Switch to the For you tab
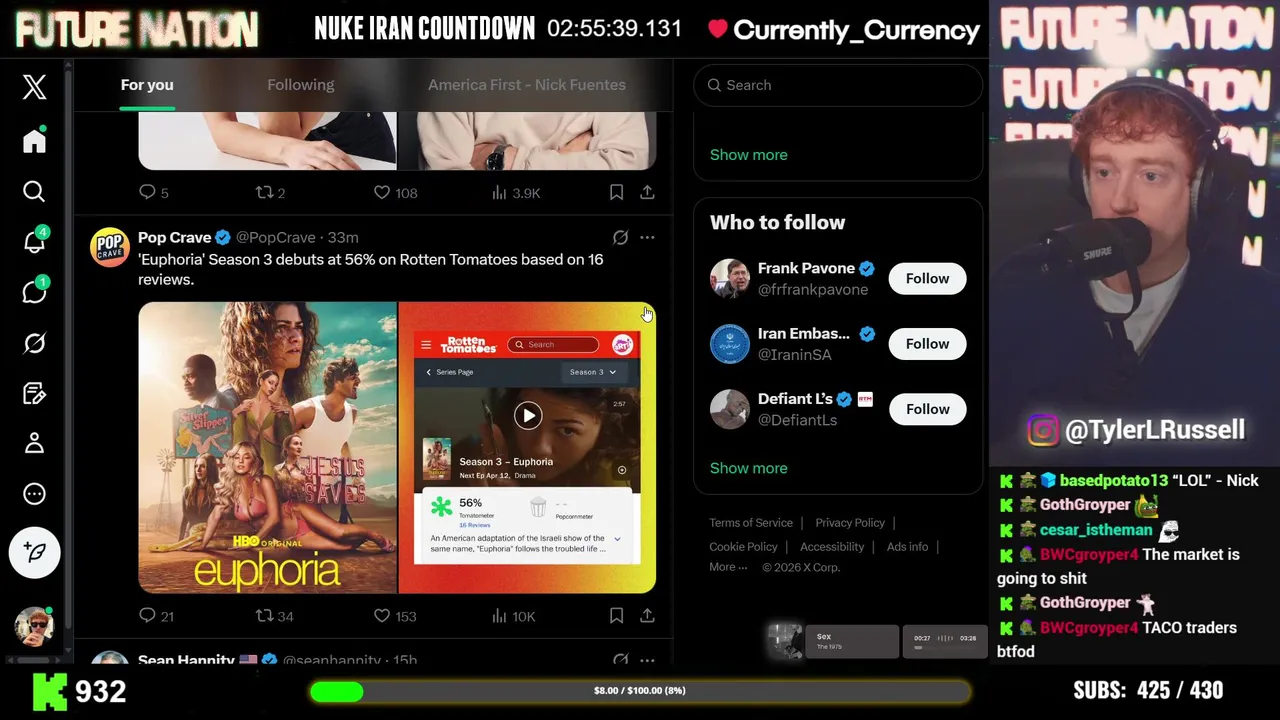 147,85
